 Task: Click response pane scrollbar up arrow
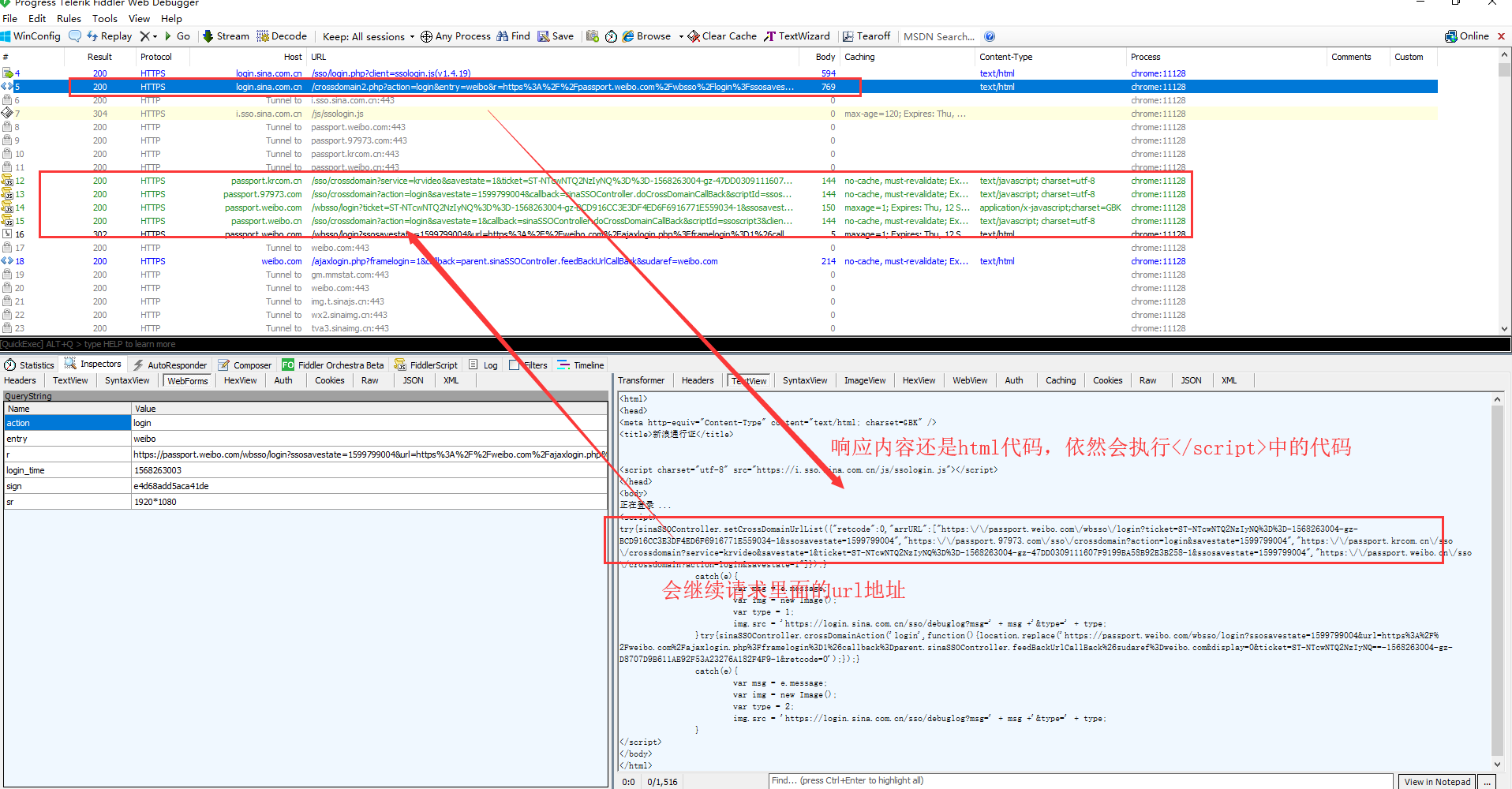[1497, 399]
